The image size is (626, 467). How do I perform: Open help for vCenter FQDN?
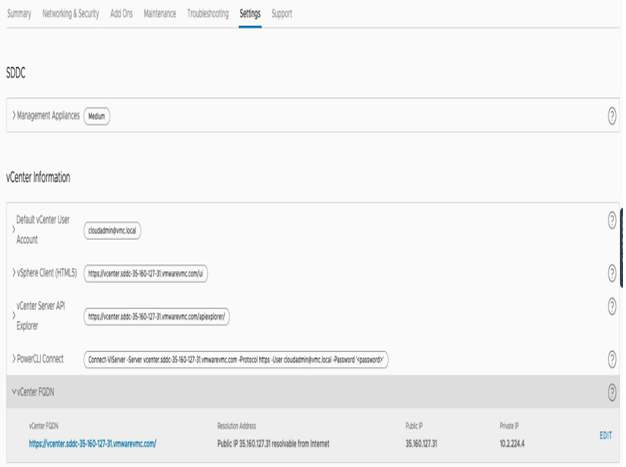tap(612, 392)
